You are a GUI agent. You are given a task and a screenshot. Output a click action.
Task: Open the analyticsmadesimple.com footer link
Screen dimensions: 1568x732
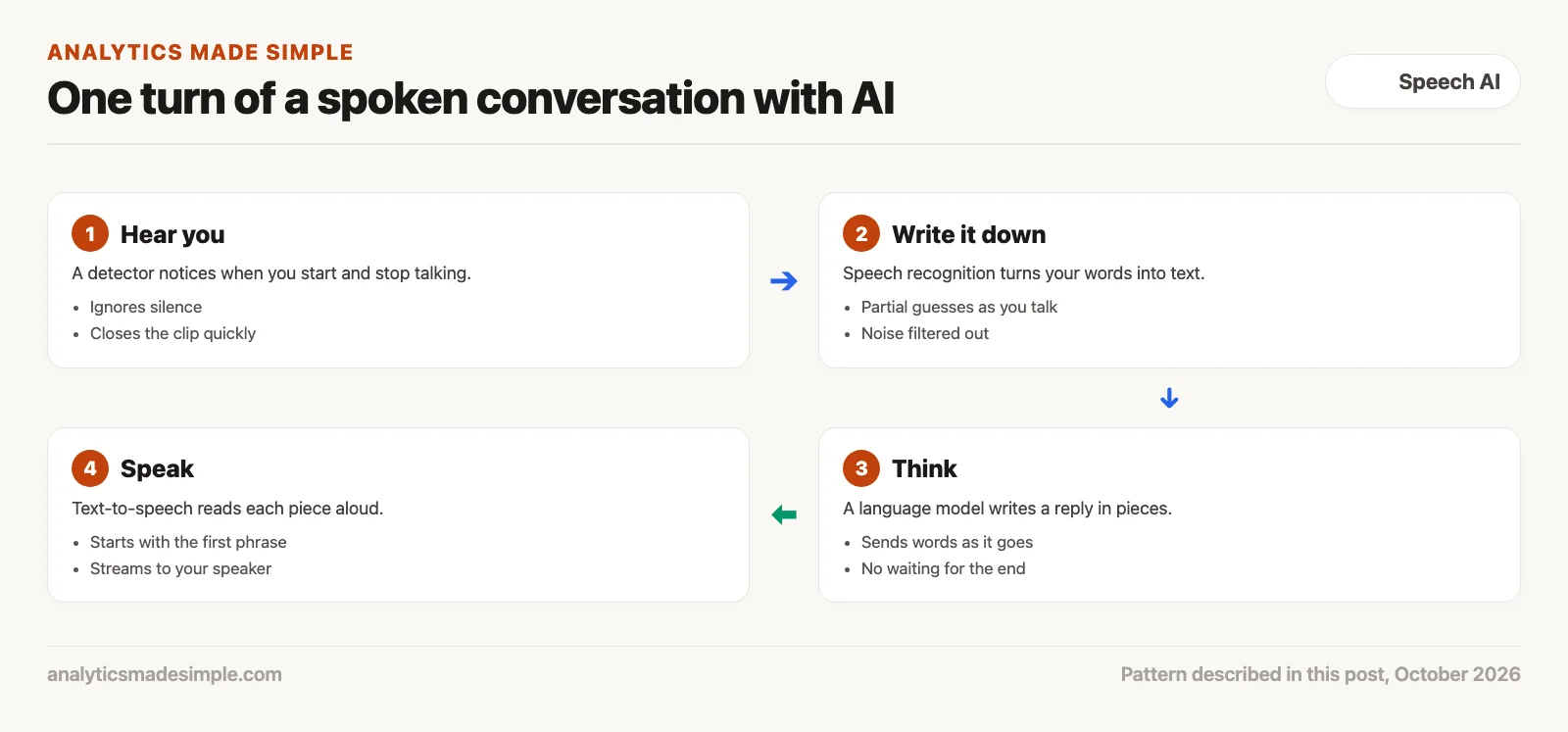tap(165, 674)
